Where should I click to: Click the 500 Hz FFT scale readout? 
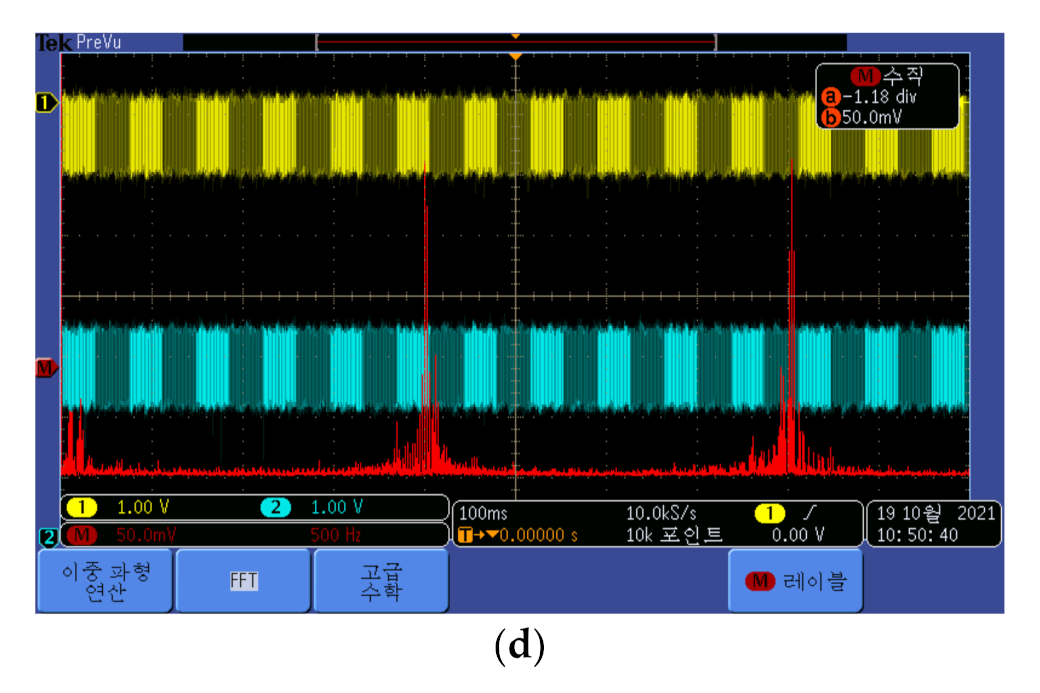(336, 535)
